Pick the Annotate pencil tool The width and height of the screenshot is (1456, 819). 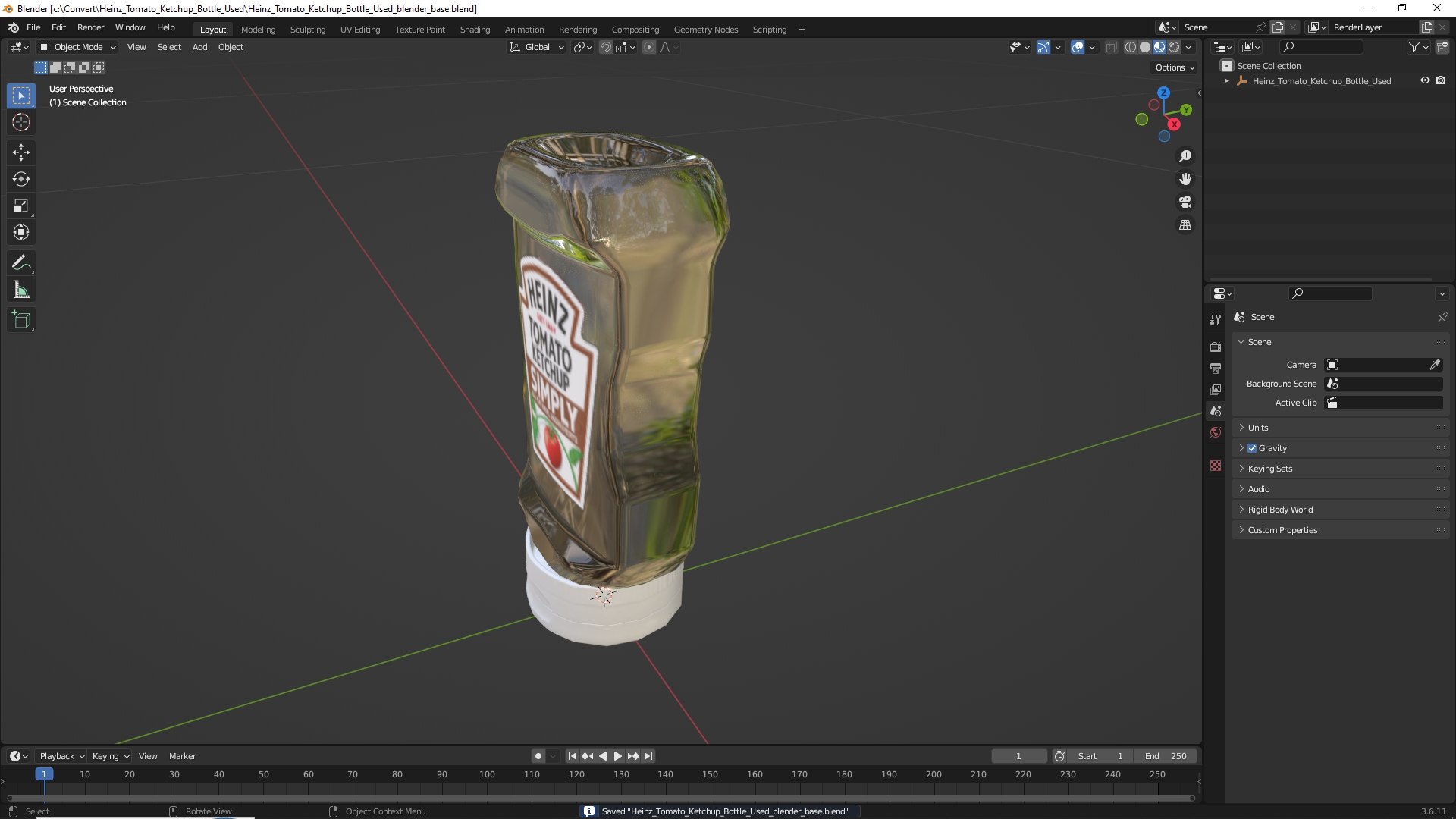[x=21, y=263]
